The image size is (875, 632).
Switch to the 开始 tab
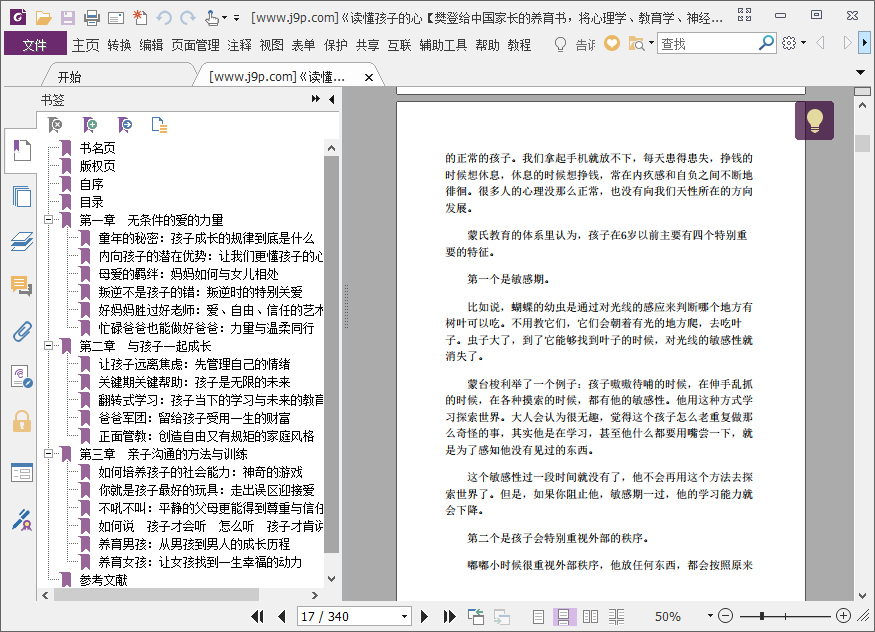coord(69,77)
